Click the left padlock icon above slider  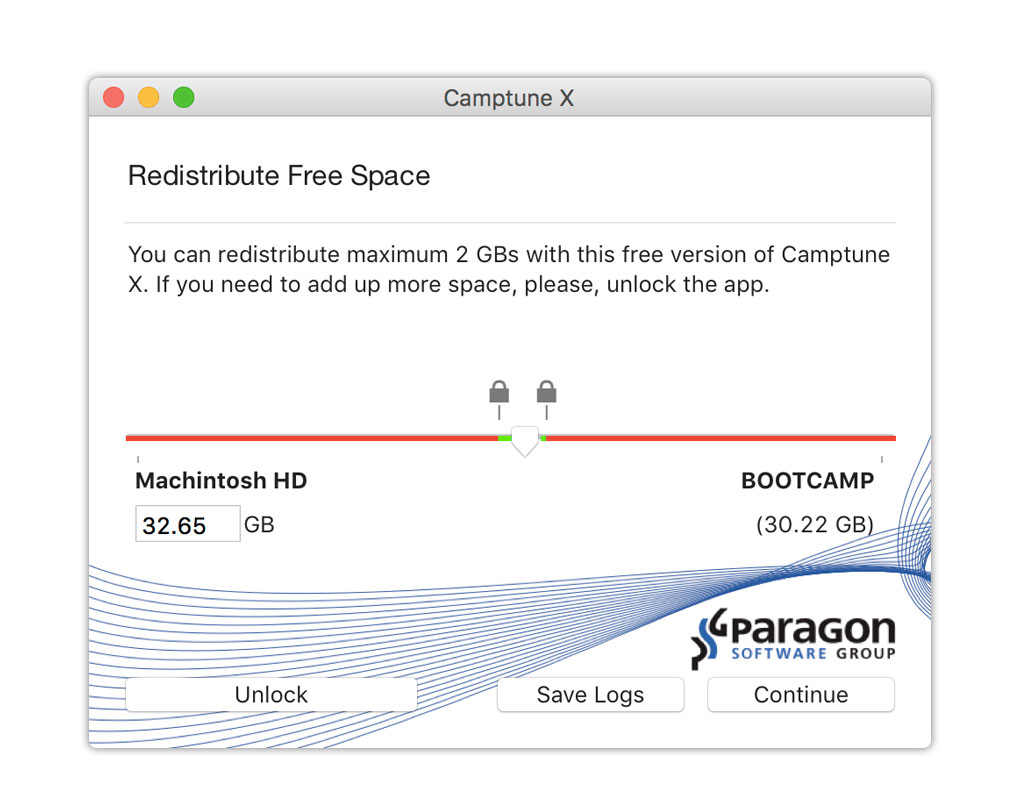(498, 393)
